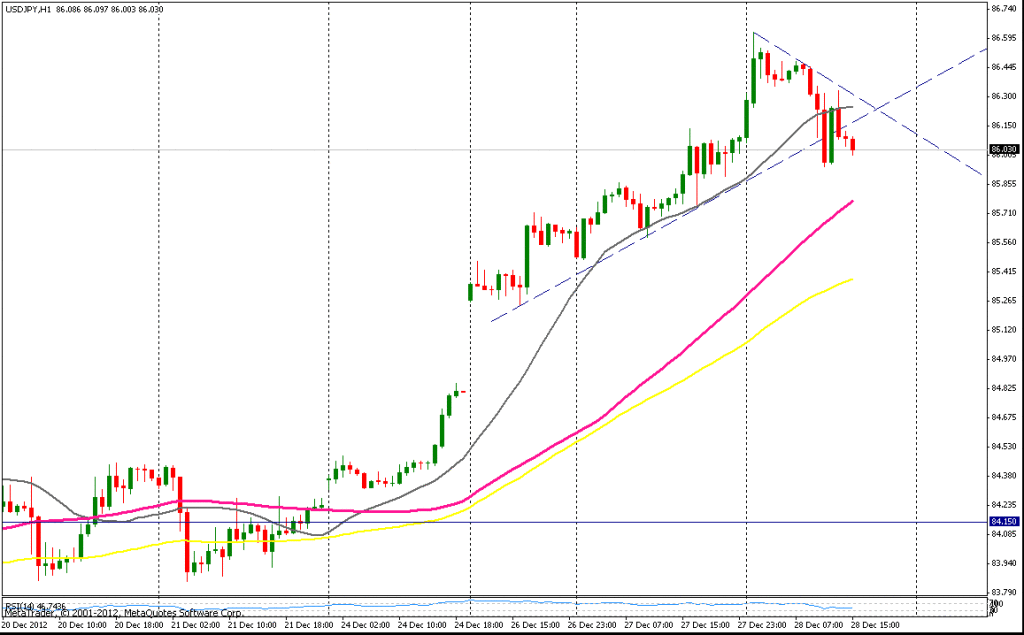Select the current price label 86.030
Viewport: 1024px width, 635px height.
pyautogui.click(x=1003, y=150)
